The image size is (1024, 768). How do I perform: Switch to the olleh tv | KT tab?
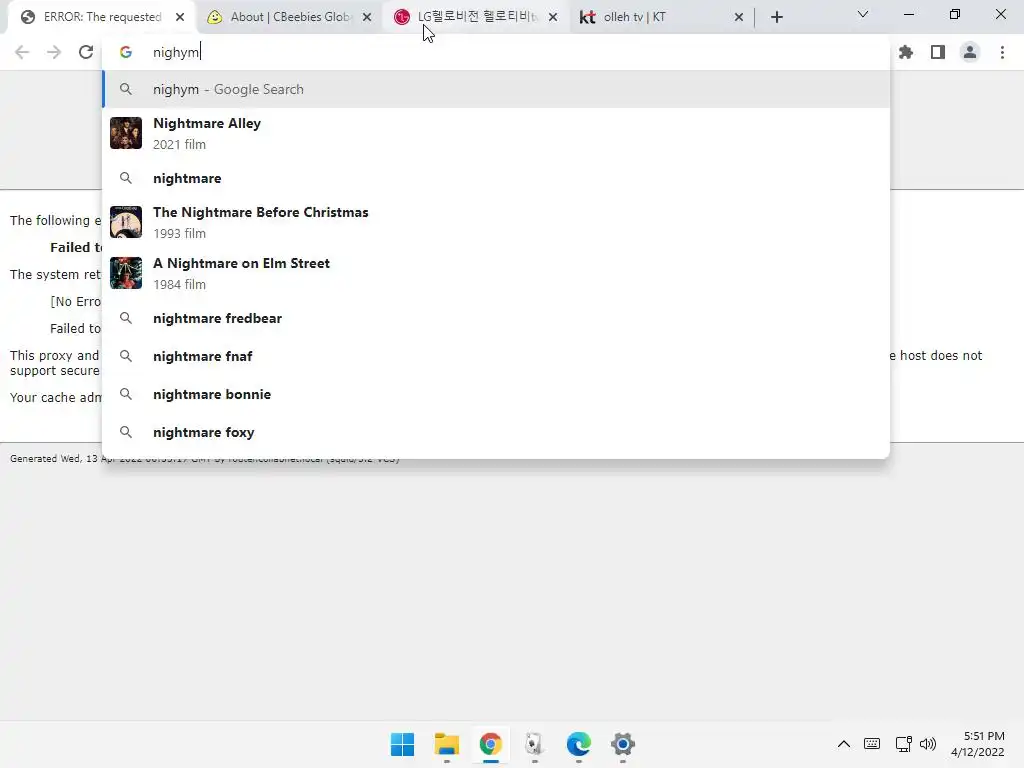click(x=662, y=17)
